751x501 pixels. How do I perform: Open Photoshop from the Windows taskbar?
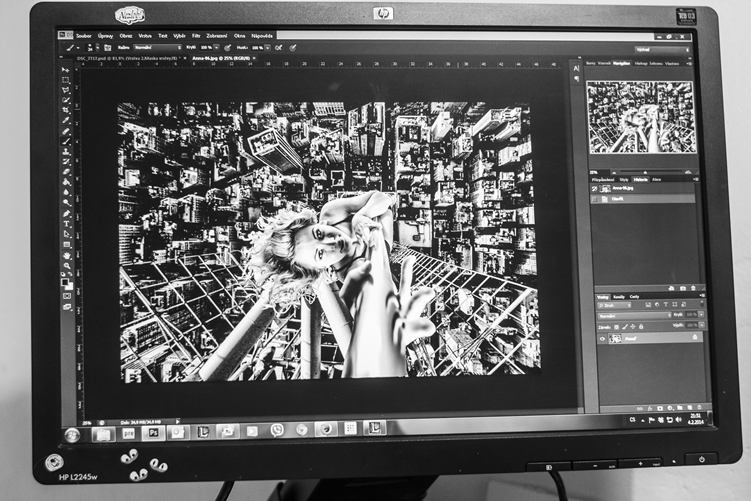tap(153, 432)
